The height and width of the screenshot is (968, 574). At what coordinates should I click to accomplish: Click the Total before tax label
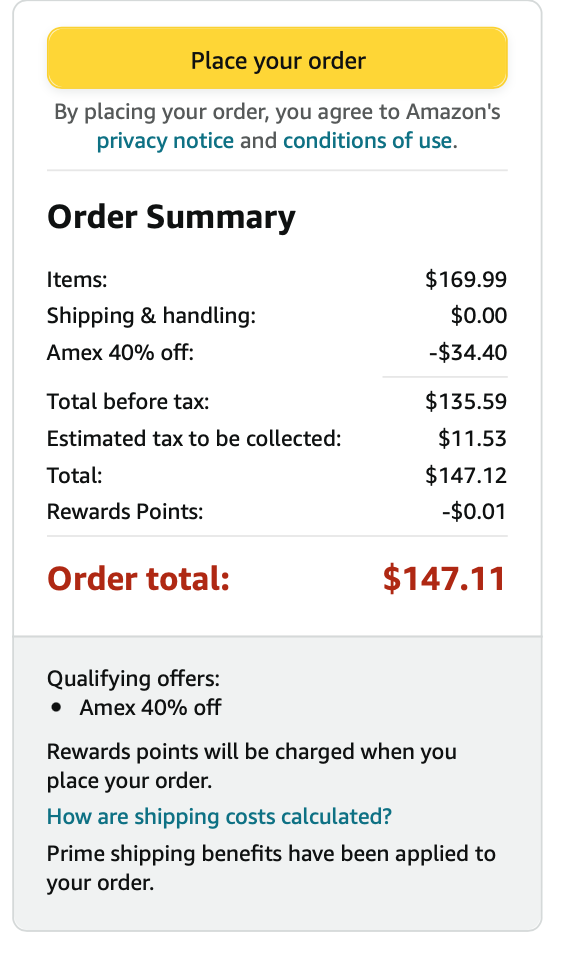(128, 402)
